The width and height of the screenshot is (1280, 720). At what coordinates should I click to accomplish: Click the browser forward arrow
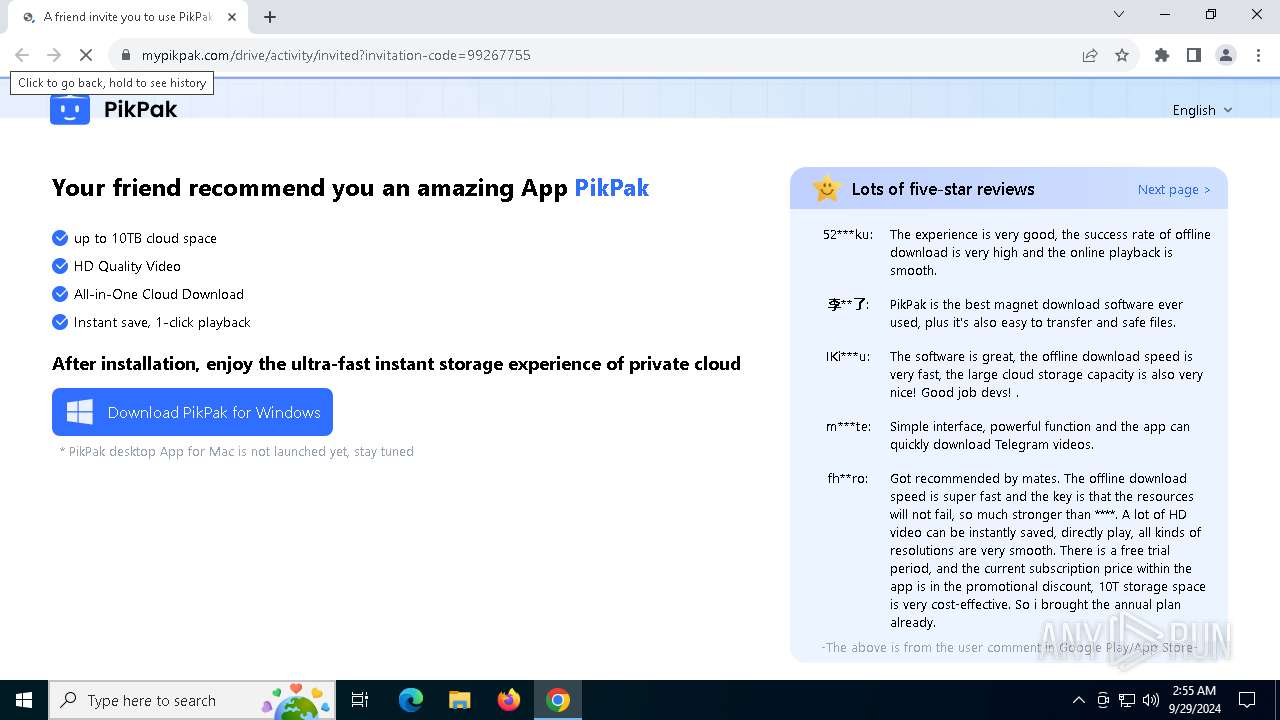[x=54, y=55]
